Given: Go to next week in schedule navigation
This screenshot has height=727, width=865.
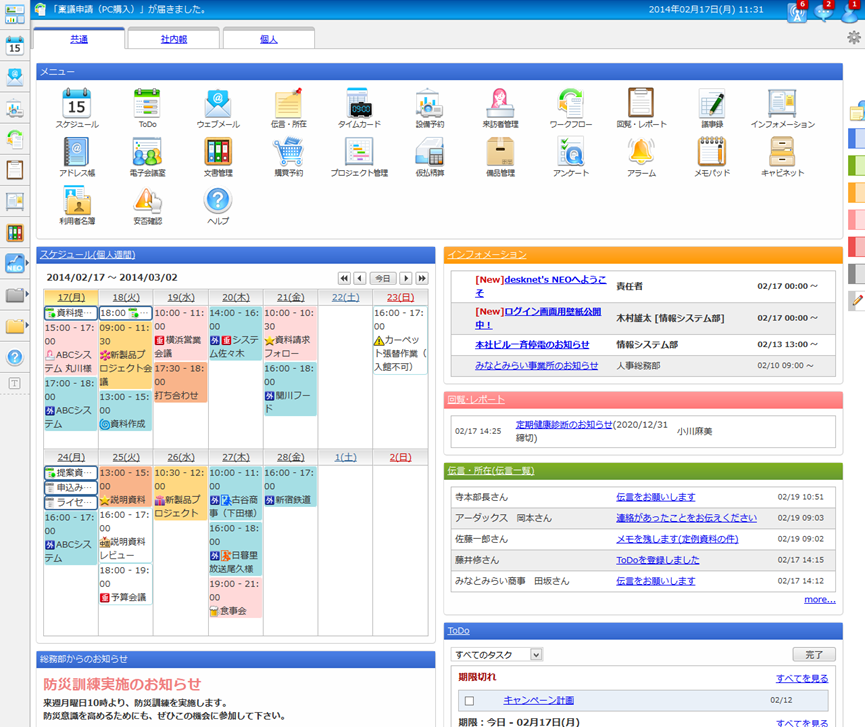Looking at the screenshot, I should pyautogui.click(x=406, y=278).
